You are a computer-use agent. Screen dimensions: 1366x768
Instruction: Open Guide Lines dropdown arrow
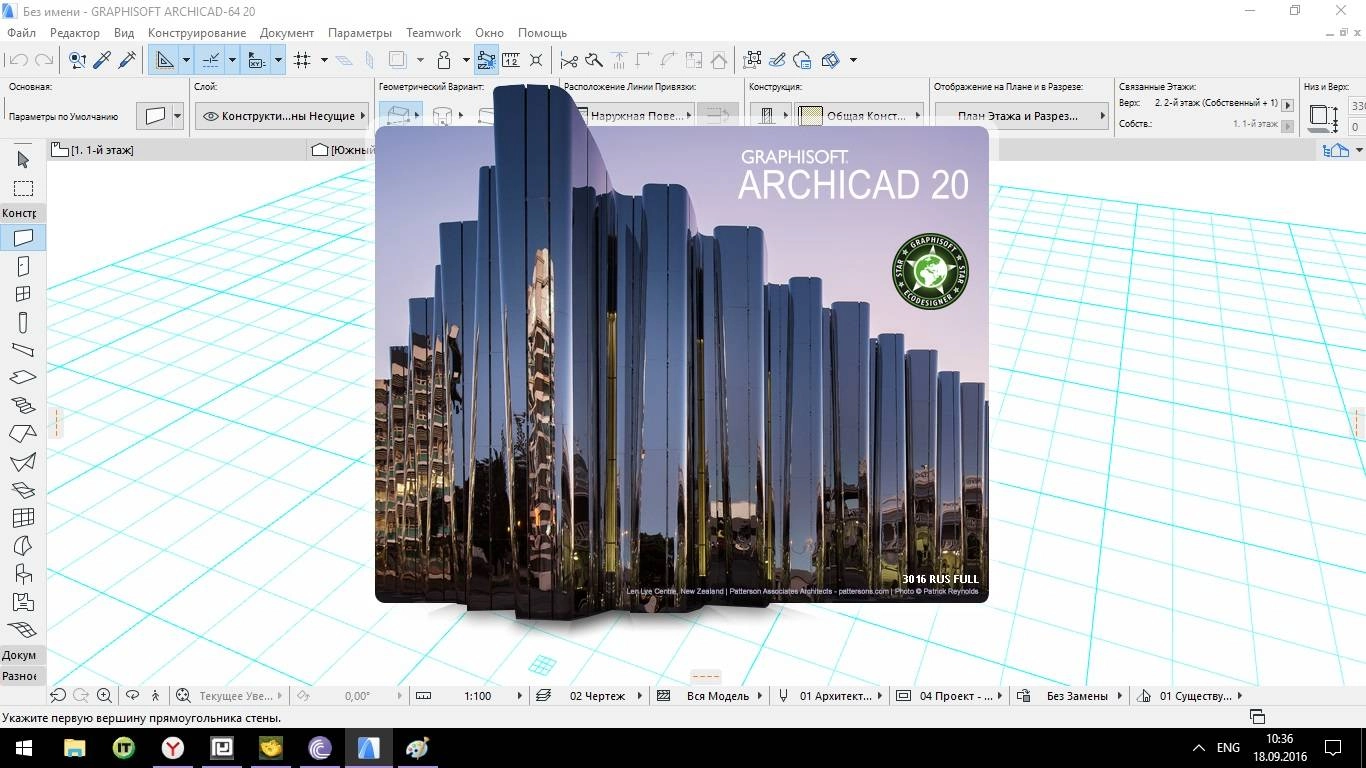tap(186, 60)
